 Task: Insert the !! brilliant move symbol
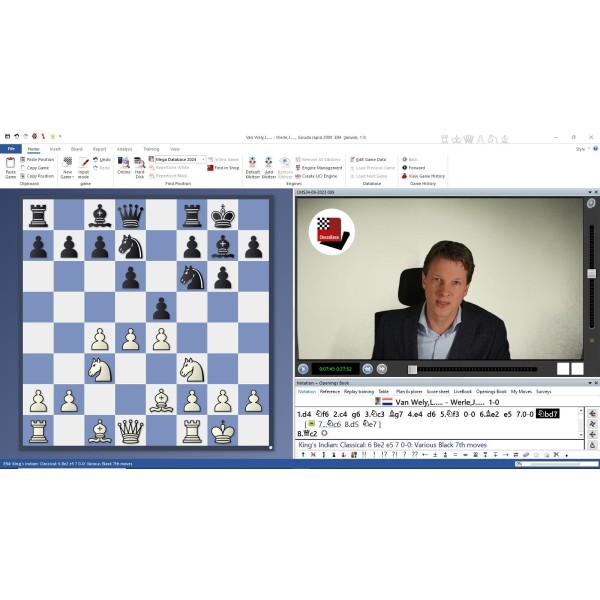click(364, 455)
